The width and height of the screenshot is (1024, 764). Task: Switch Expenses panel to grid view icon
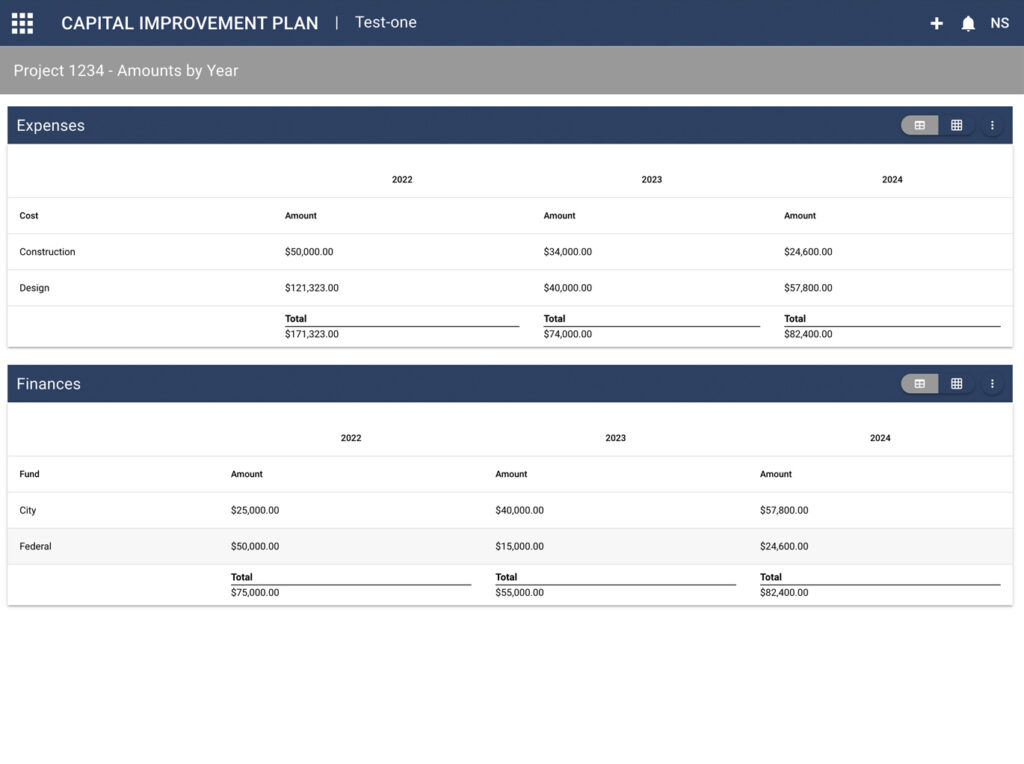(957, 125)
